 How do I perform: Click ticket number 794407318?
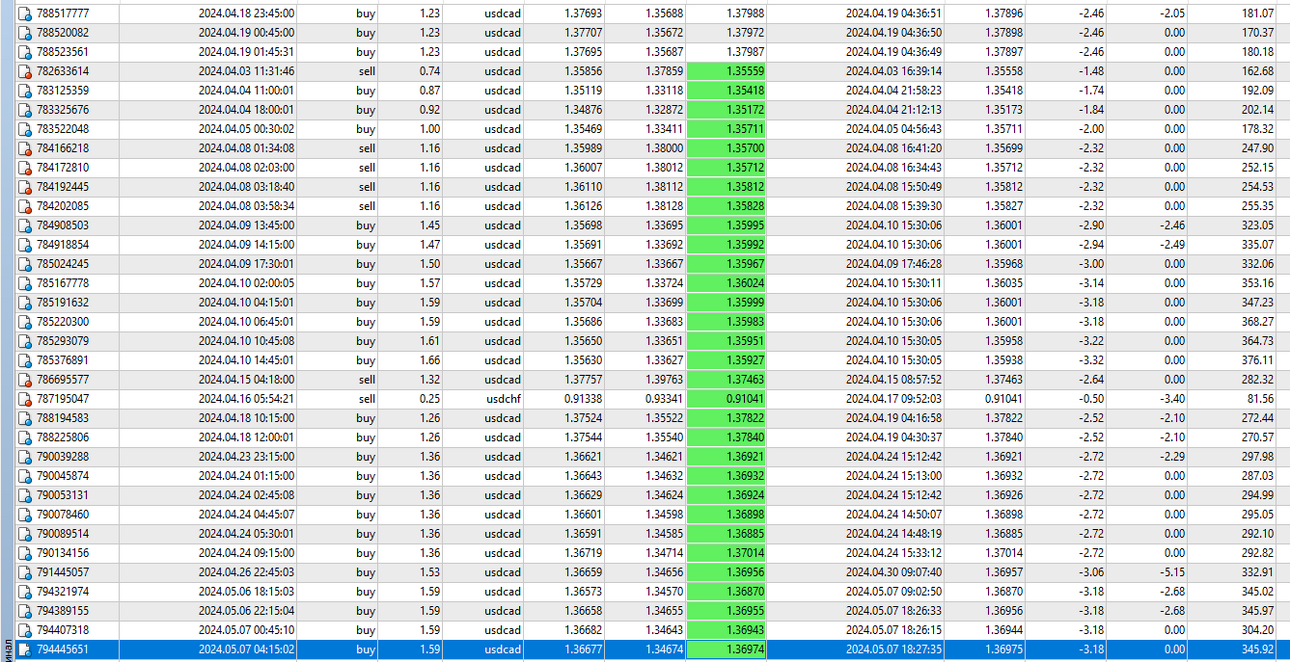(63, 629)
